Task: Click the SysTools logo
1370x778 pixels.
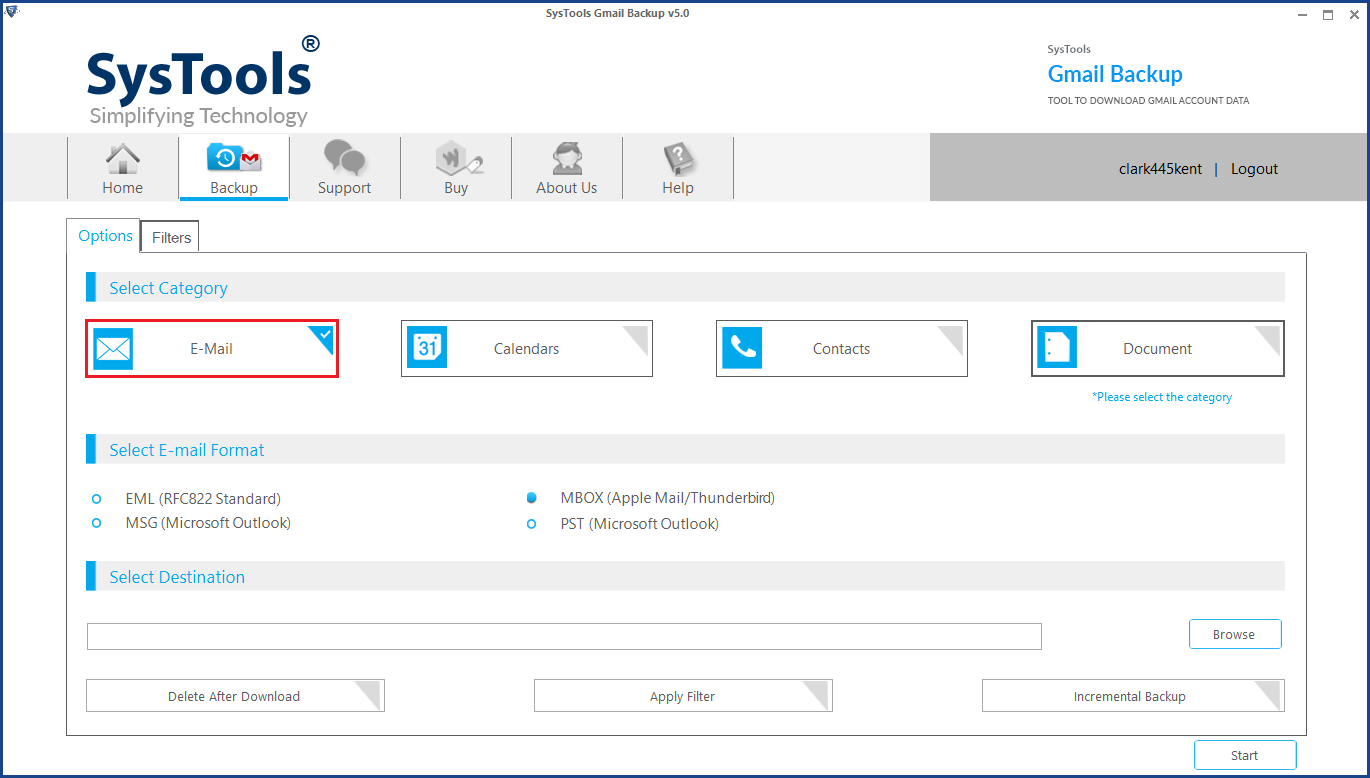Action: (203, 81)
